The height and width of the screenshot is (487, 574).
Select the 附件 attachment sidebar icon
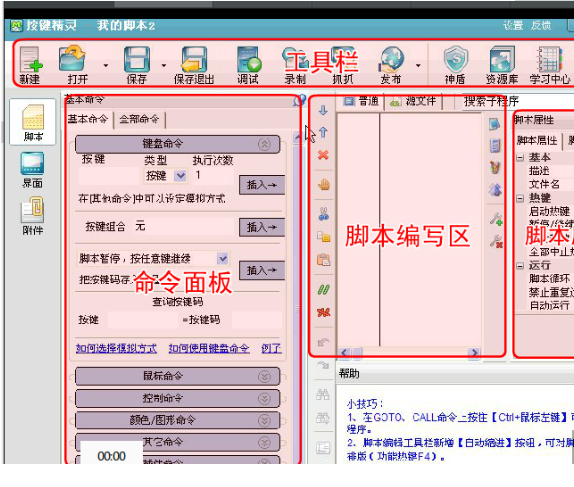click(x=33, y=216)
